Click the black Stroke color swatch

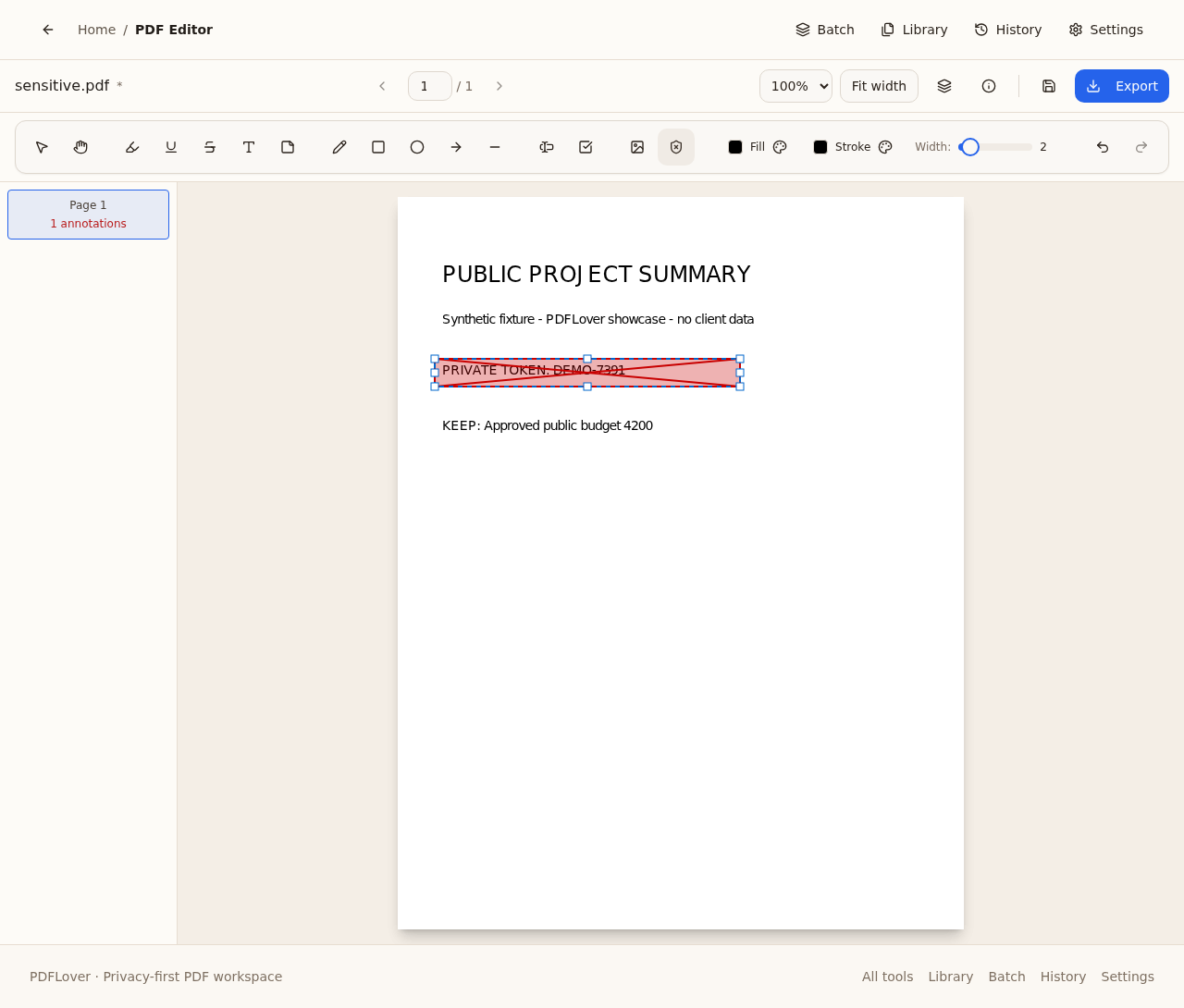click(x=820, y=147)
